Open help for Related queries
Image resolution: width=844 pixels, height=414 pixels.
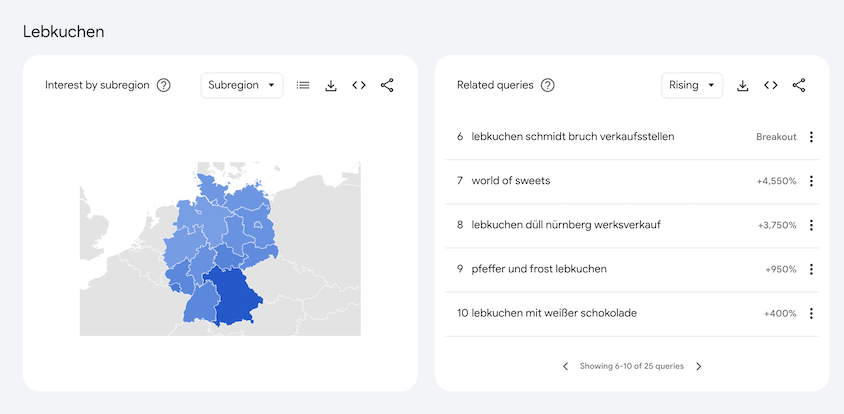pos(547,85)
